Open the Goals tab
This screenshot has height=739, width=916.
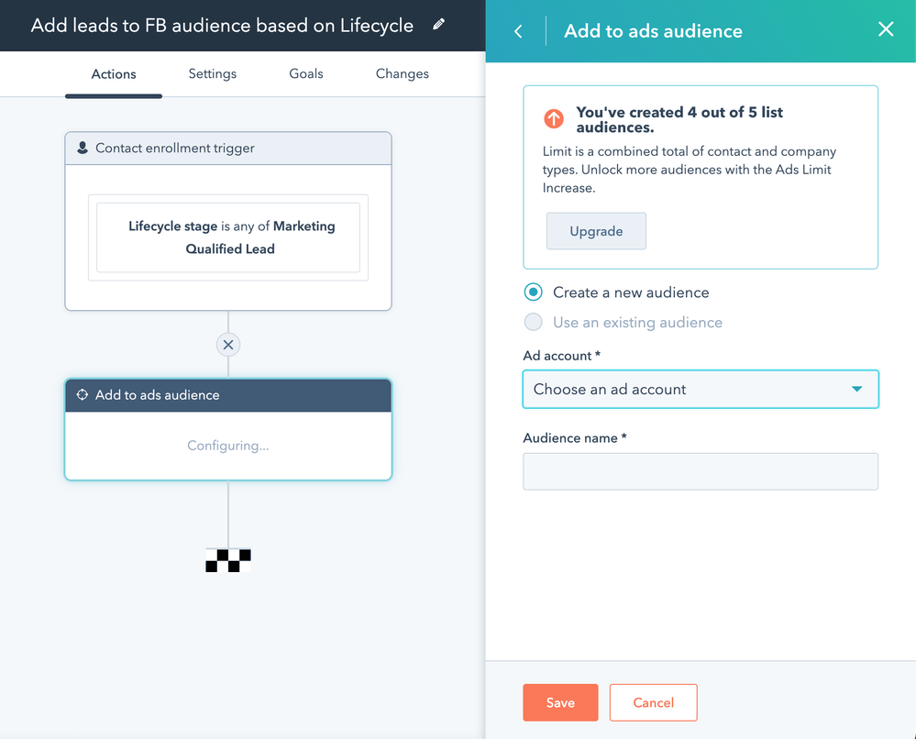(x=306, y=74)
